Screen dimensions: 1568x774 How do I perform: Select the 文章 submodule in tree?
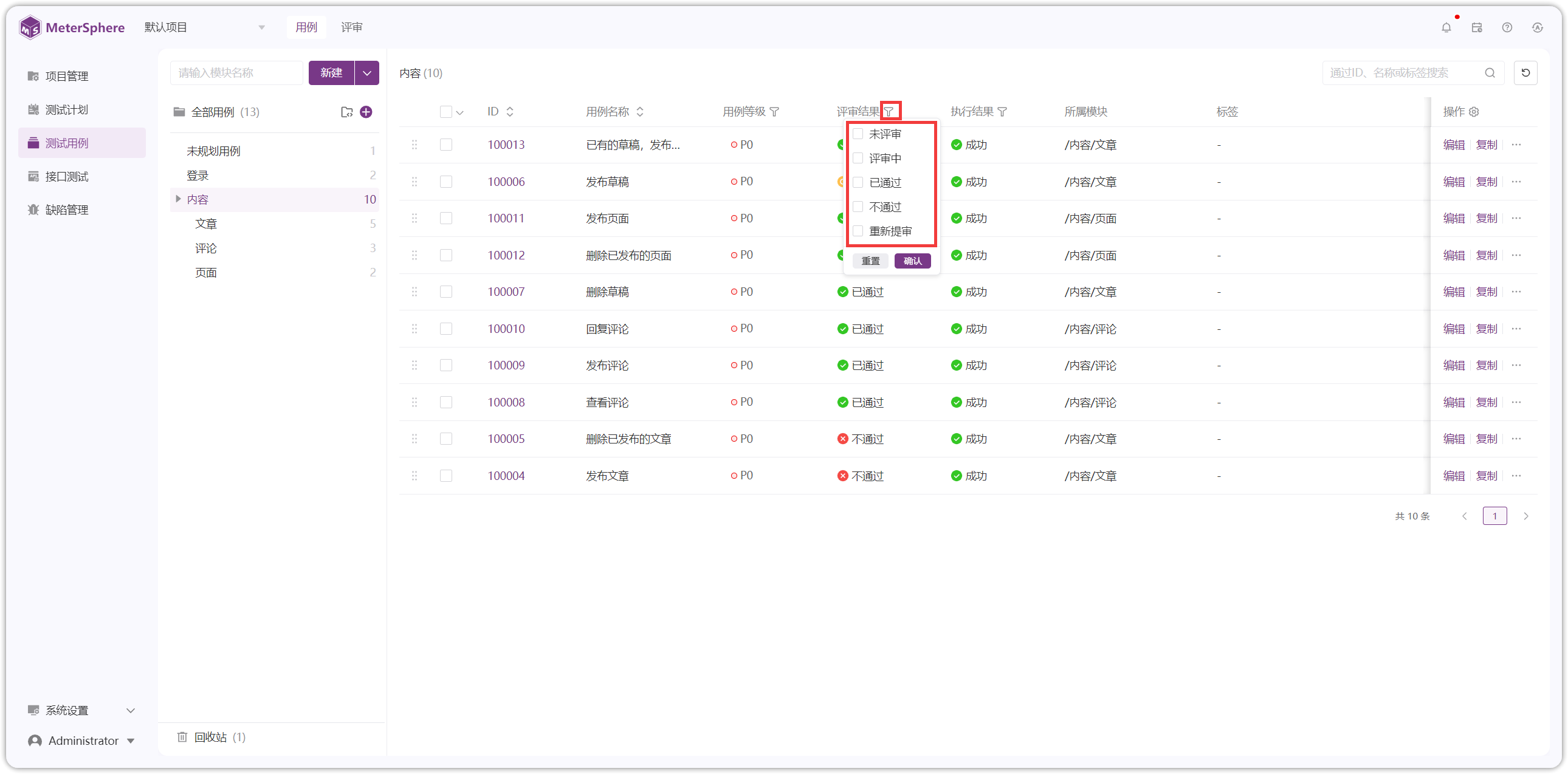tap(206, 224)
